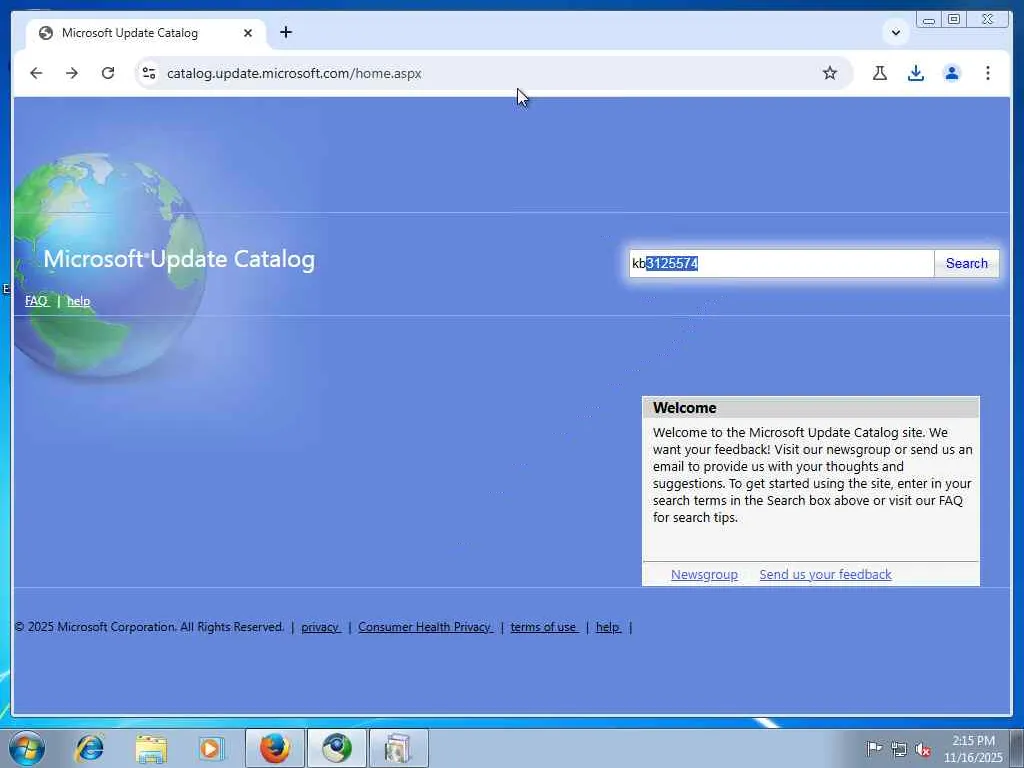Minimize the browser window

(929, 20)
